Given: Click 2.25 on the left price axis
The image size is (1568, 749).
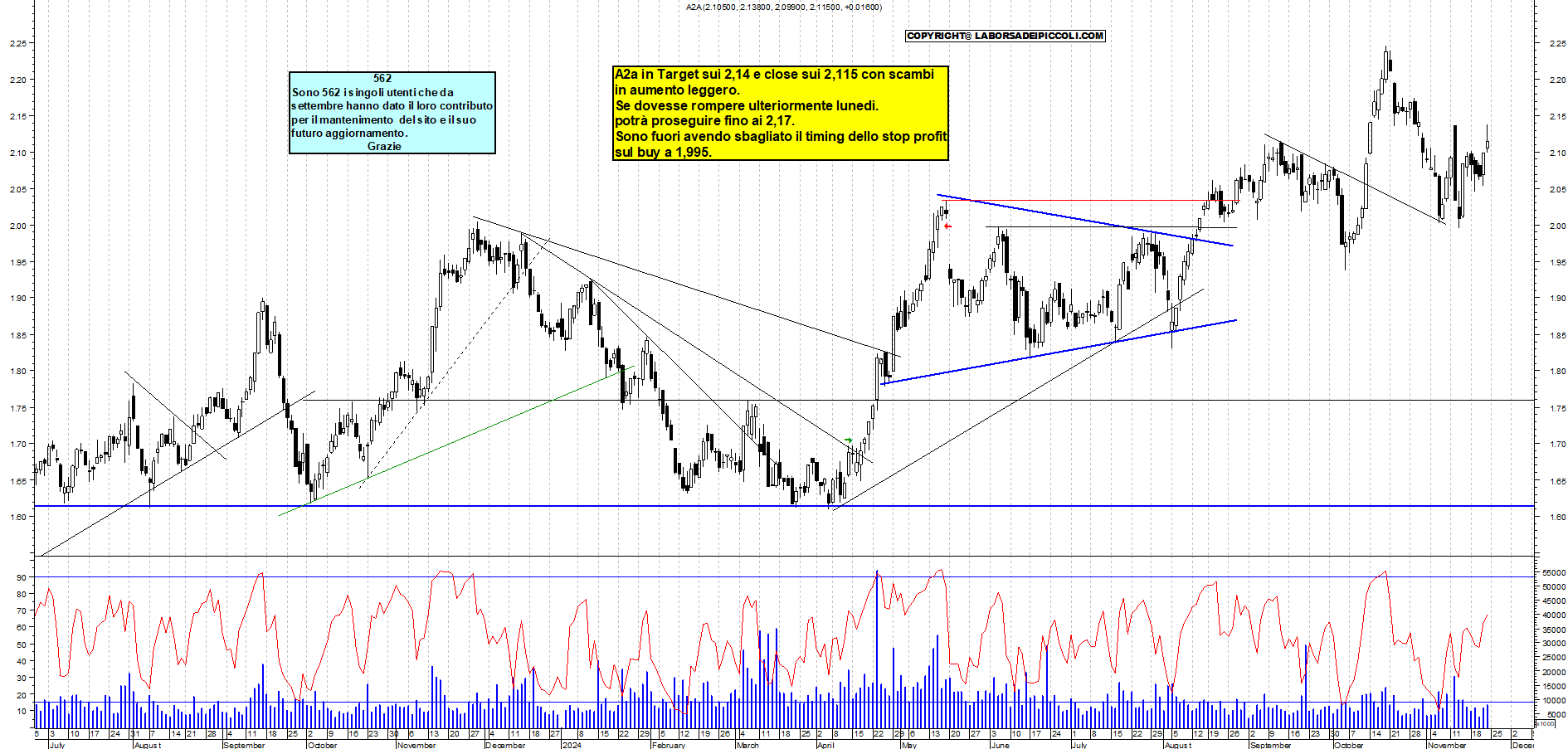Looking at the screenshot, I should (x=17, y=43).
